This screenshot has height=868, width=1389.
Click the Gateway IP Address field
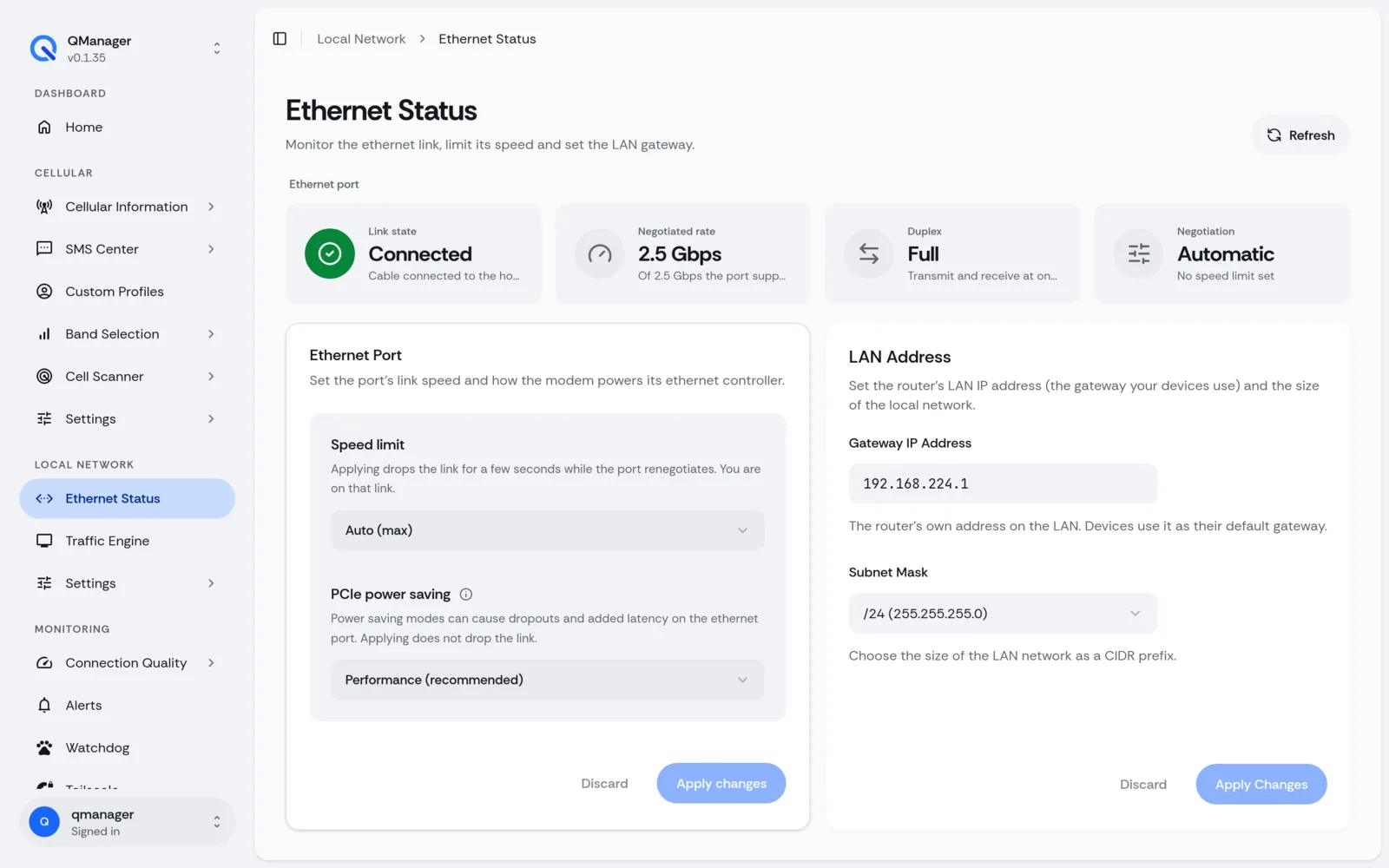1003,484
